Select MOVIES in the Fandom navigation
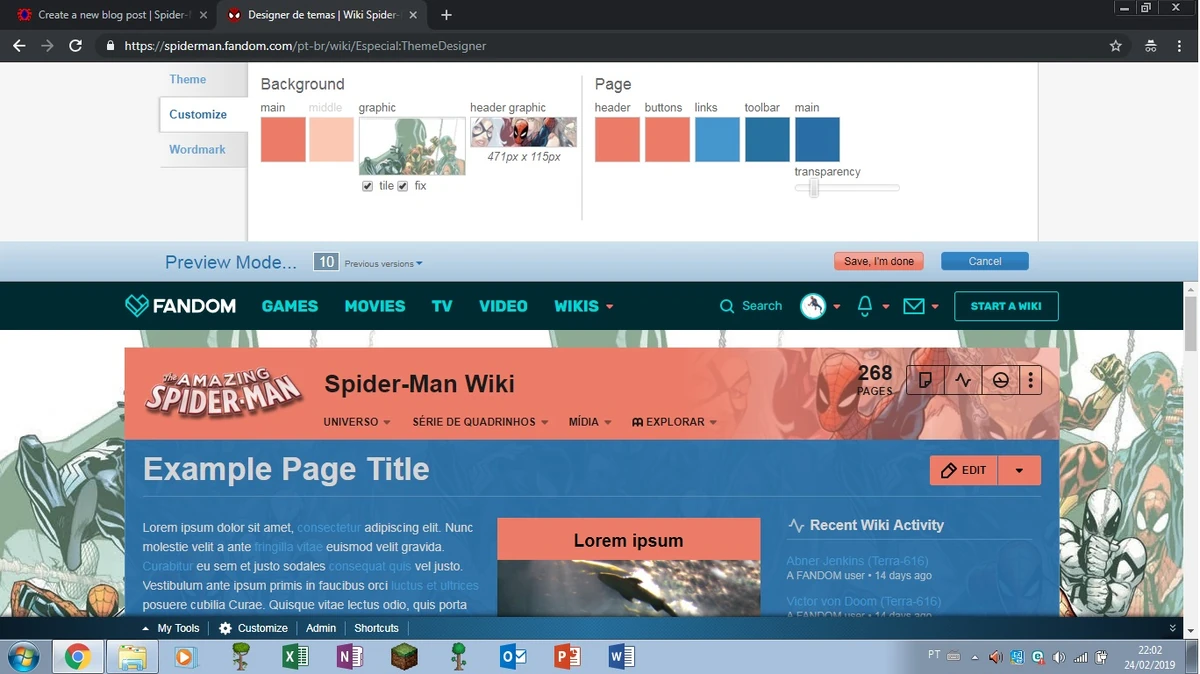This screenshot has height=674, width=1200. (x=374, y=306)
